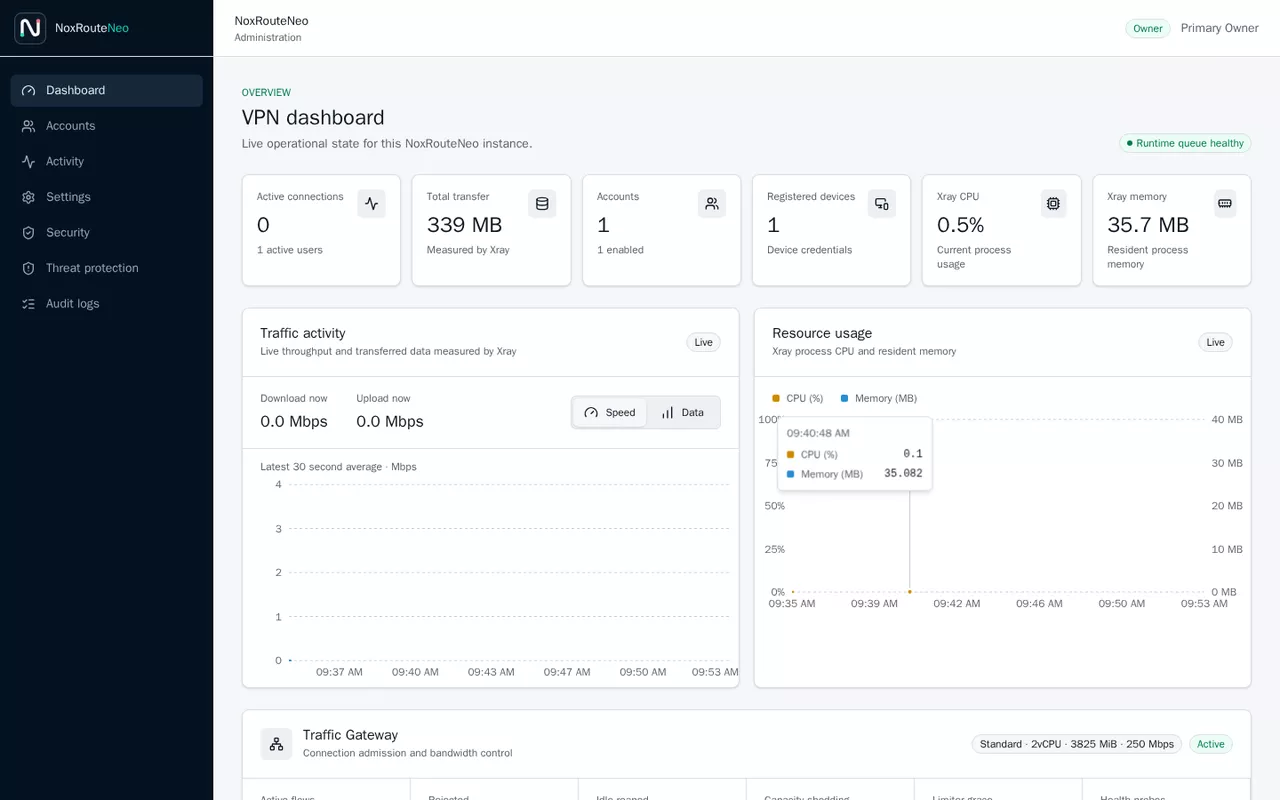The width and height of the screenshot is (1280, 800).
Task: Click the Owner role badge
Action: (1148, 28)
